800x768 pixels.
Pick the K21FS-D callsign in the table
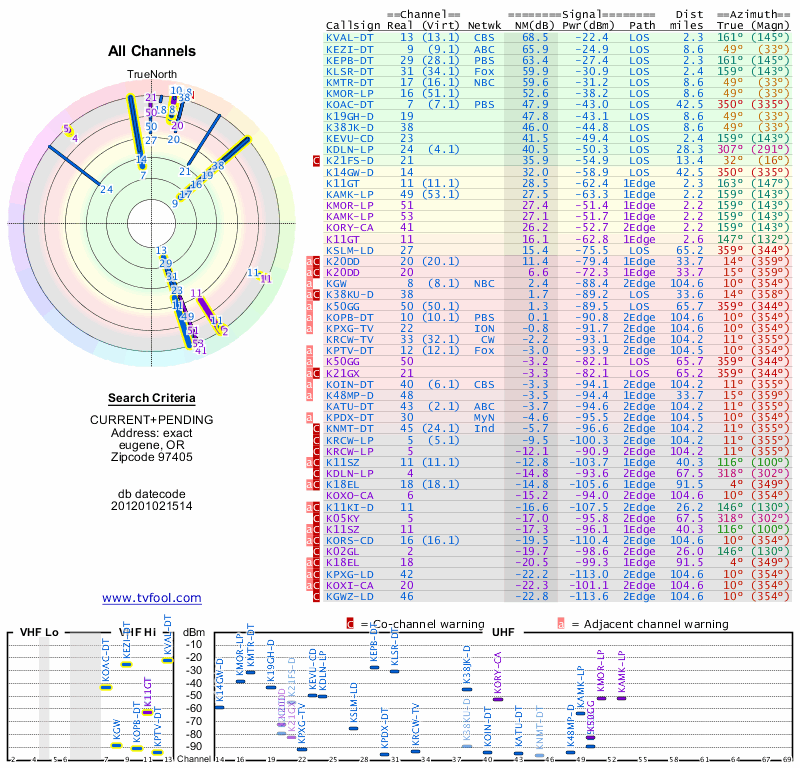(349, 161)
